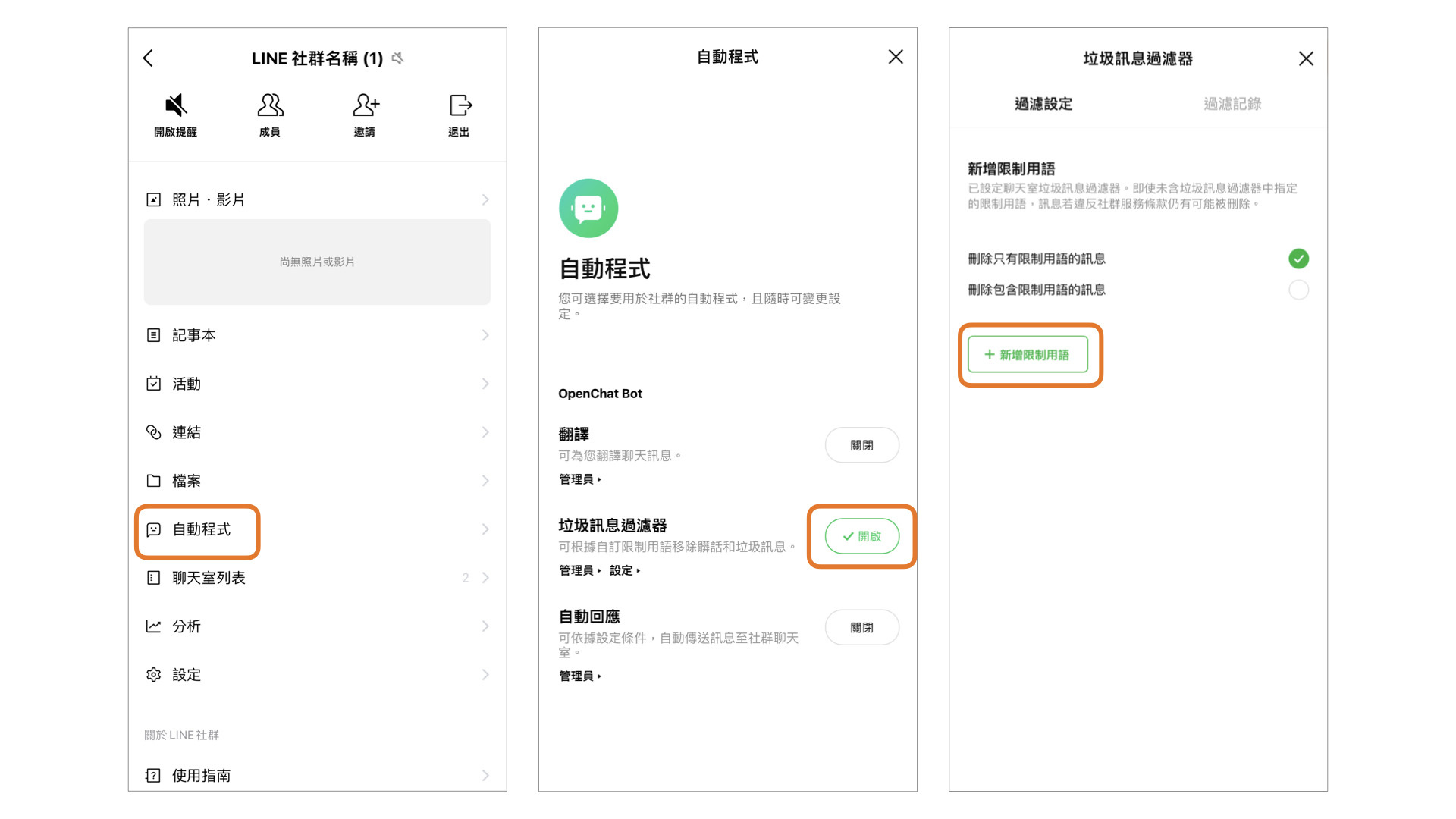The height and width of the screenshot is (819, 1456).
Task: Click the 活動 calendar icon
Action: (153, 384)
